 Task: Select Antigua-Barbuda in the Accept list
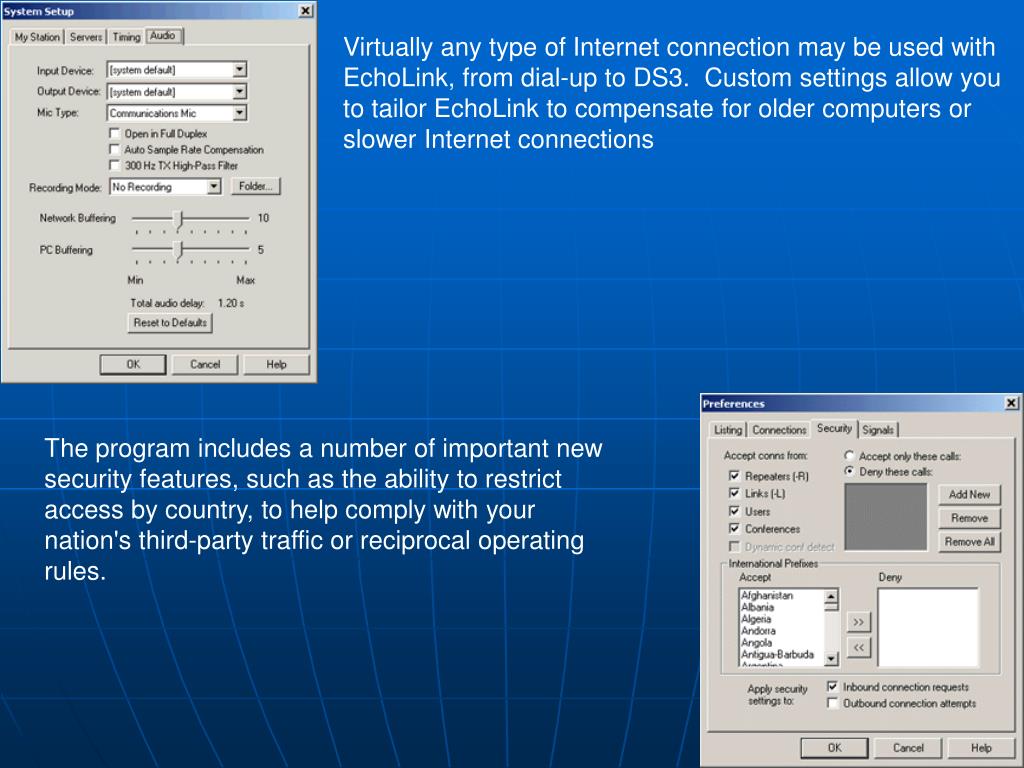[777, 654]
